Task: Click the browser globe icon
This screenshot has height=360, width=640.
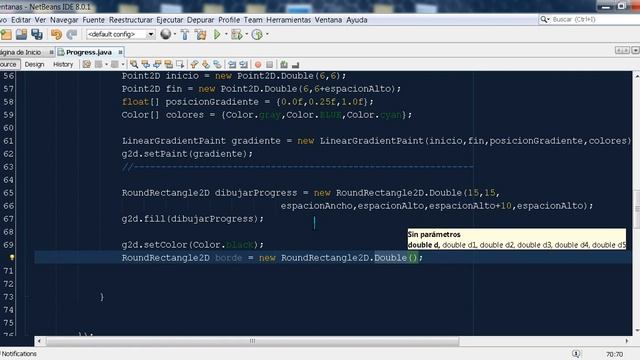Action: point(165,34)
